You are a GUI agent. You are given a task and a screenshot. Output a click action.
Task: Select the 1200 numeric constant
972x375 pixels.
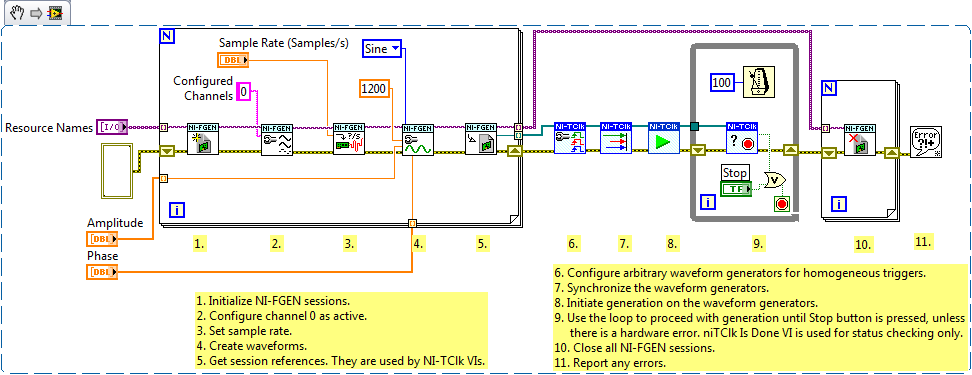374,90
